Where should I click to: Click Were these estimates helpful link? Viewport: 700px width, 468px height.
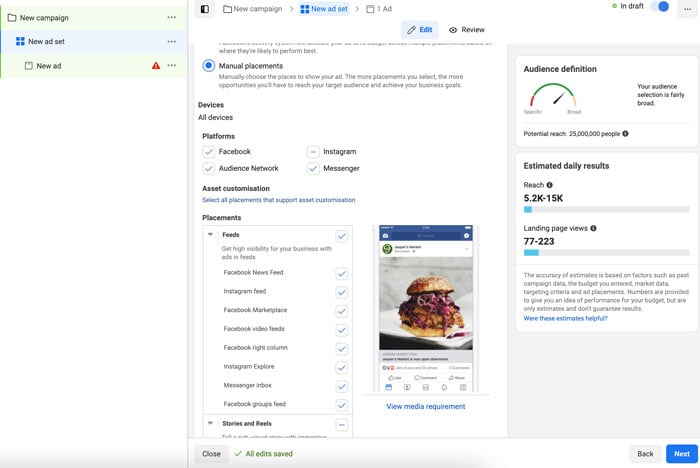[x=565, y=318]
